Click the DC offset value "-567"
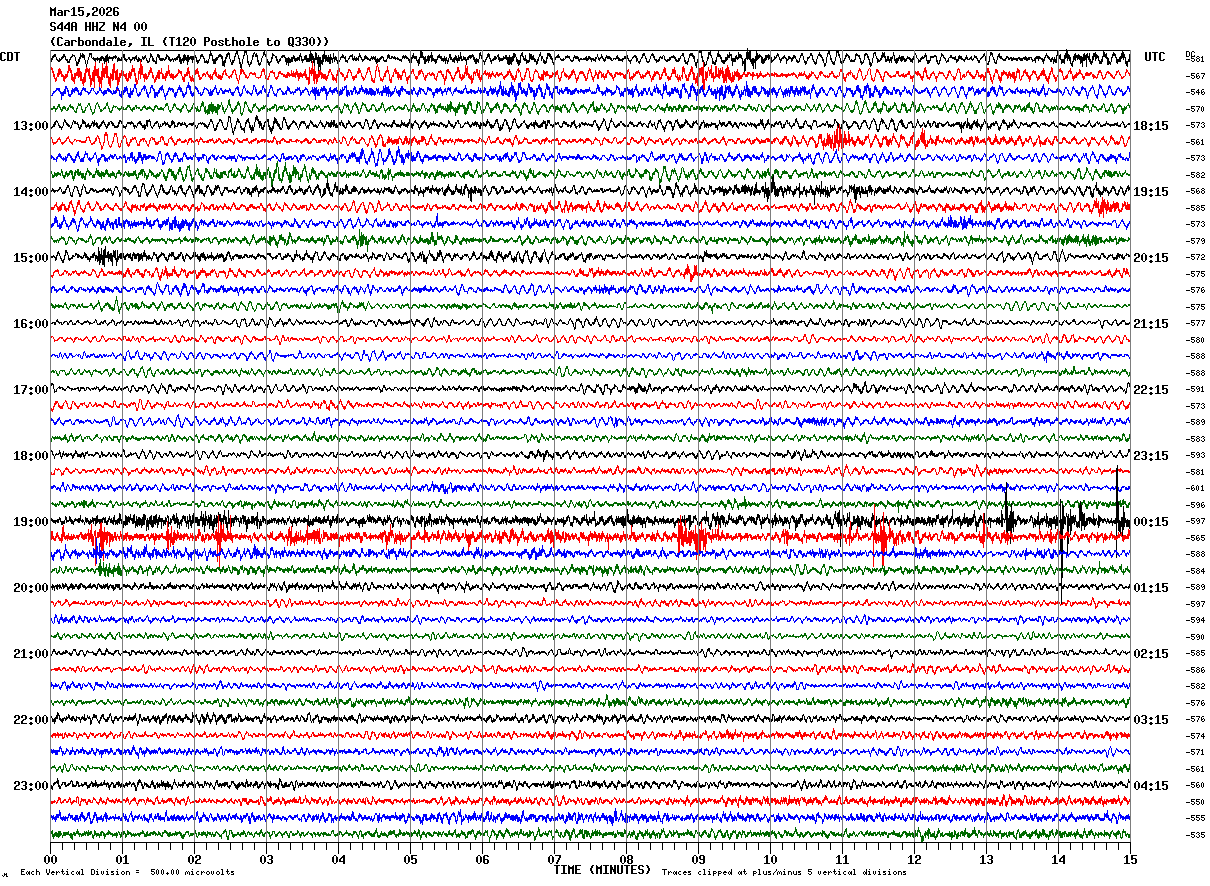This screenshot has height=886, width=1210. [1195, 76]
